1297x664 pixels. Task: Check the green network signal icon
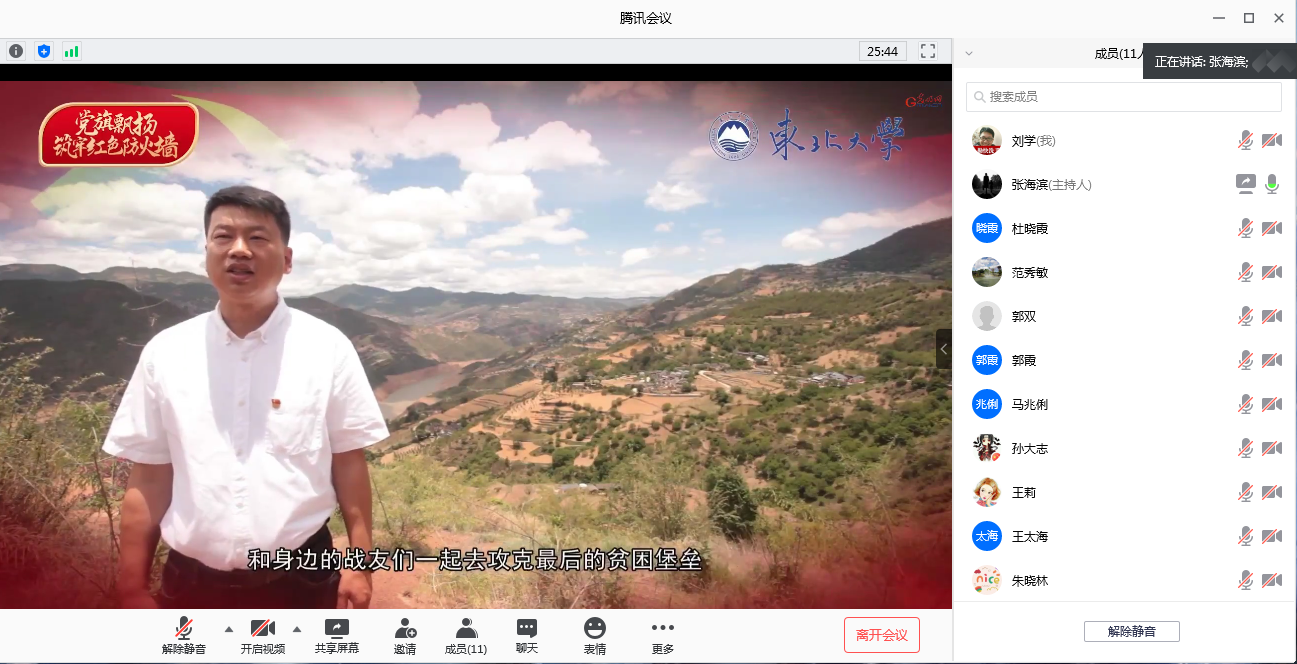[71, 51]
